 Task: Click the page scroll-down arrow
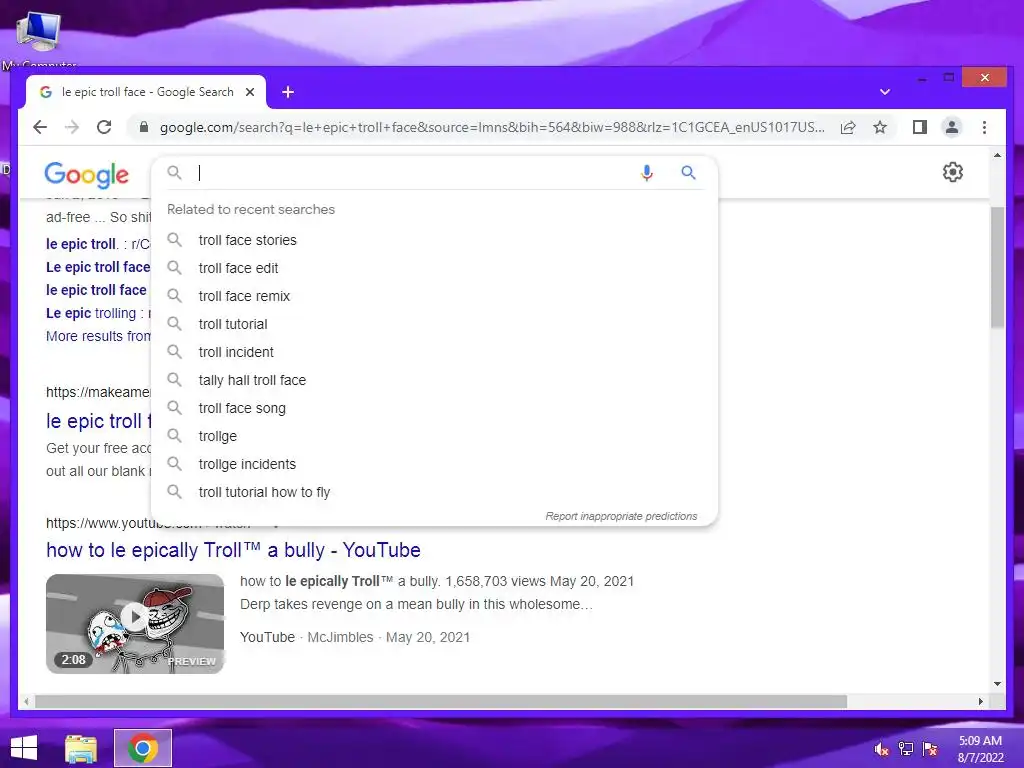(997, 684)
